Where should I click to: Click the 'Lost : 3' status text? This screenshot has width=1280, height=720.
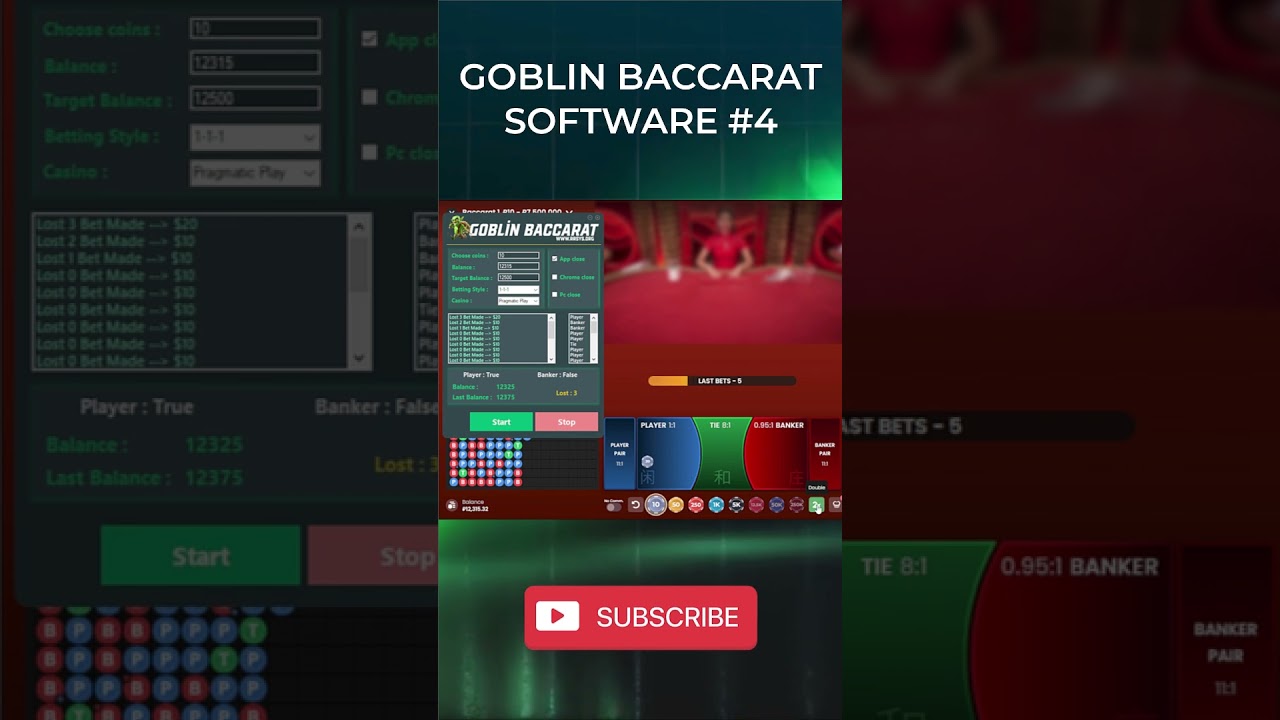click(566, 393)
